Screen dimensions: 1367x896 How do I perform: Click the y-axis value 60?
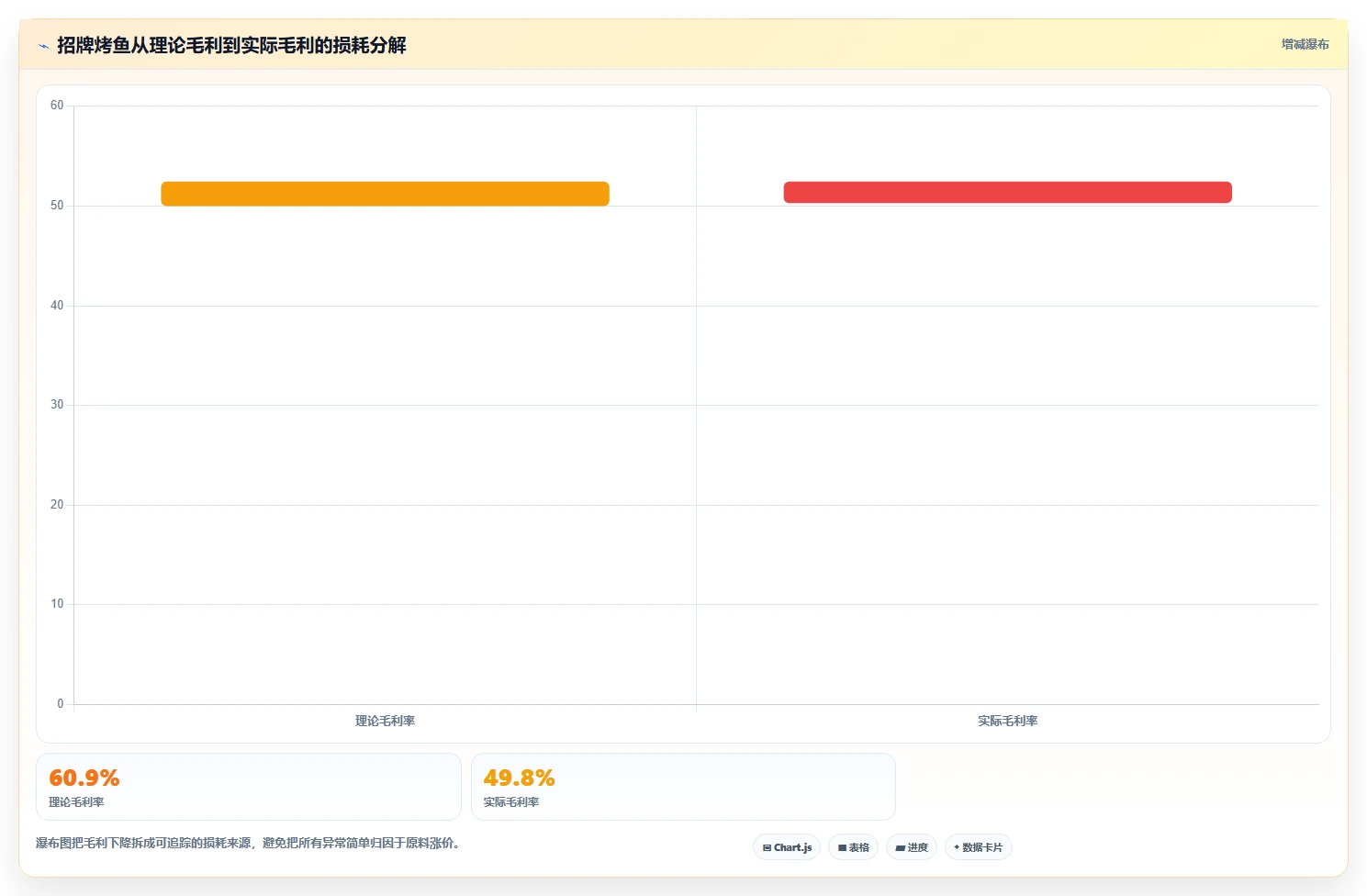click(x=57, y=106)
